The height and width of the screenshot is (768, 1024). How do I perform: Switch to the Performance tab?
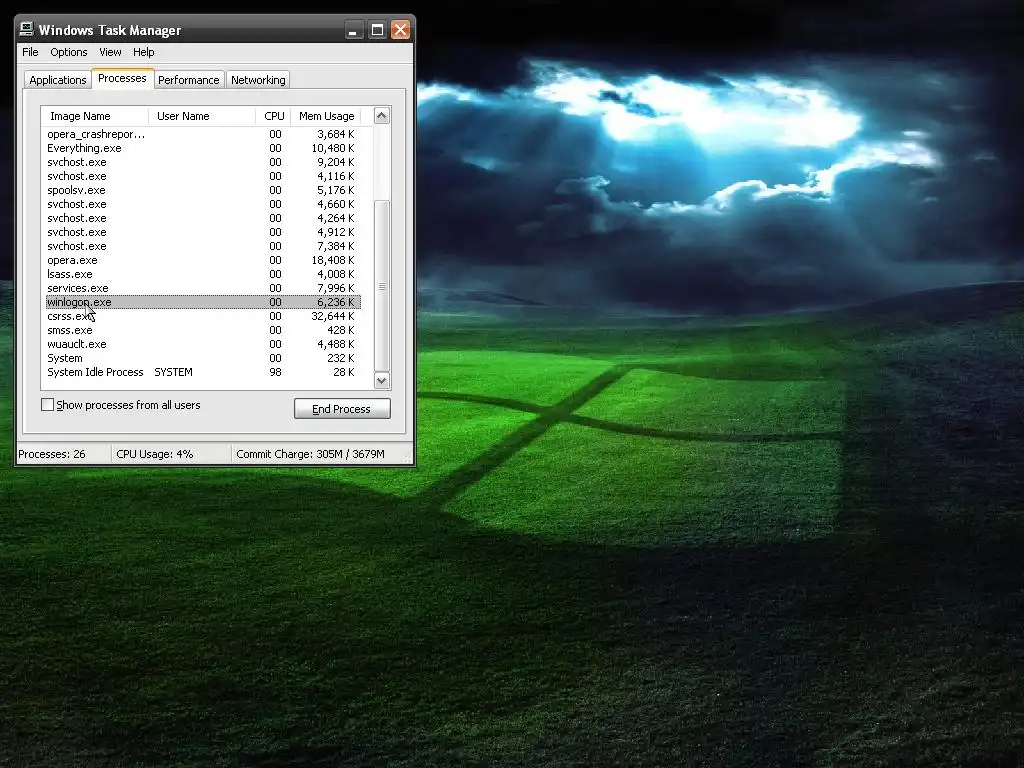(189, 80)
